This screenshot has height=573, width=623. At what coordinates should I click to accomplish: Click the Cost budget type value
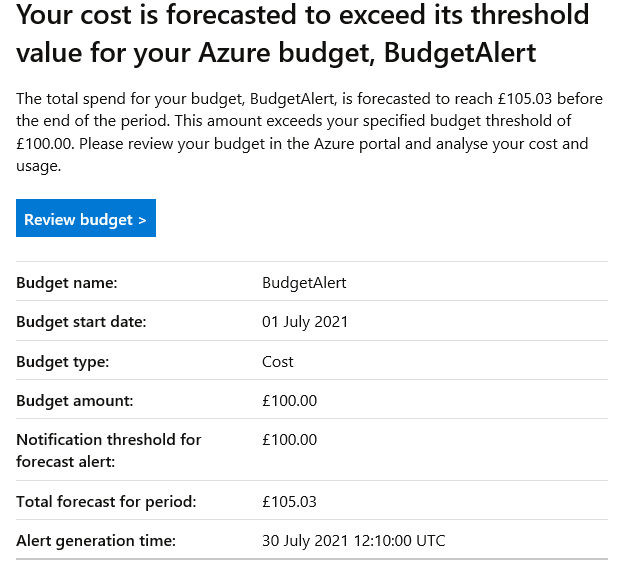(278, 362)
